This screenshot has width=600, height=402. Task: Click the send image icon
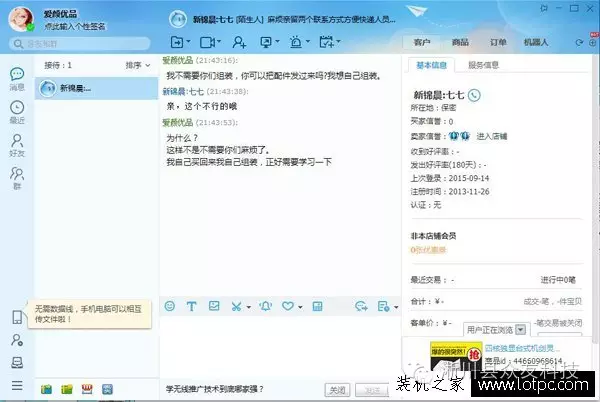tap(214, 306)
